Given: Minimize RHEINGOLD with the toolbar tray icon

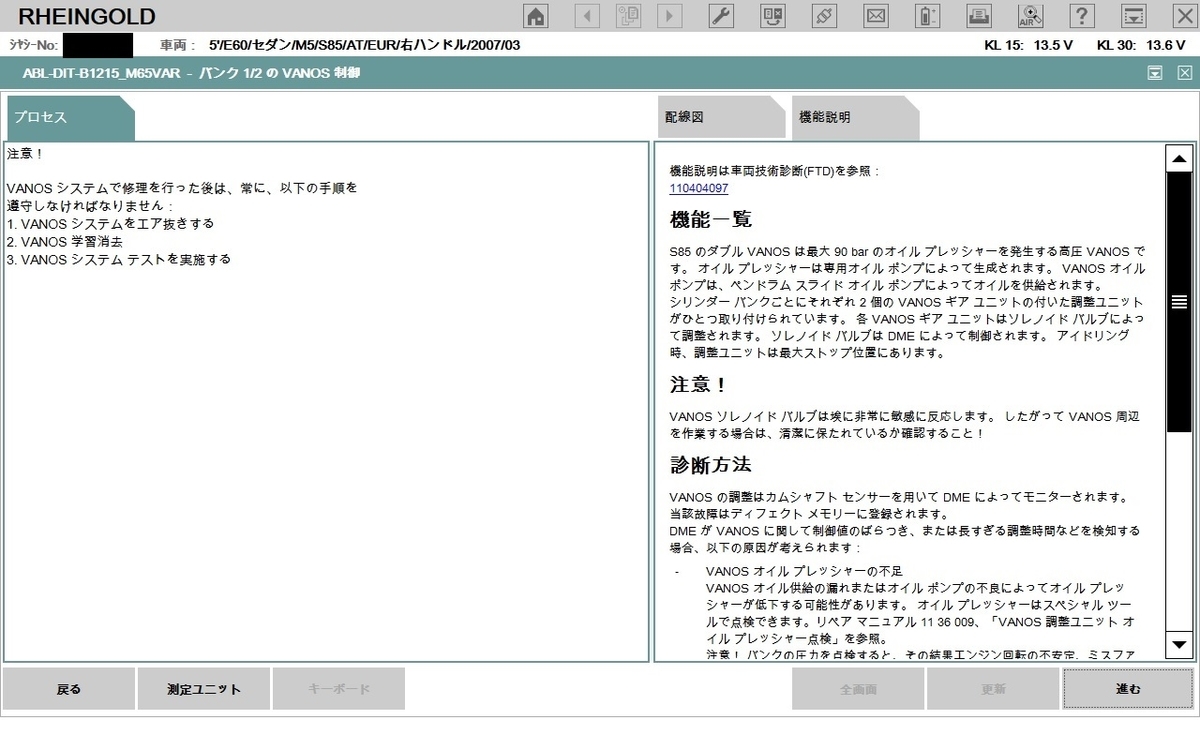Looking at the screenshot, I should [x=1133, y=15].
